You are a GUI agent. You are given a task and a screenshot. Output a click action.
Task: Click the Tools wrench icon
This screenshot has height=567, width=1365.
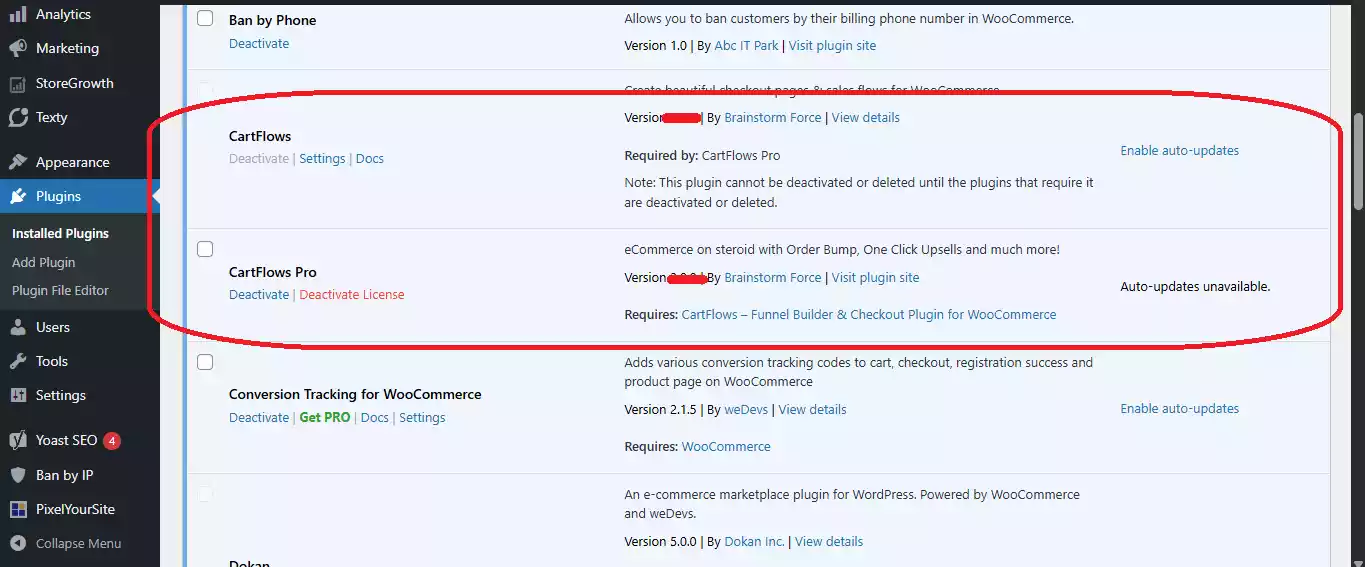(18, 361)
